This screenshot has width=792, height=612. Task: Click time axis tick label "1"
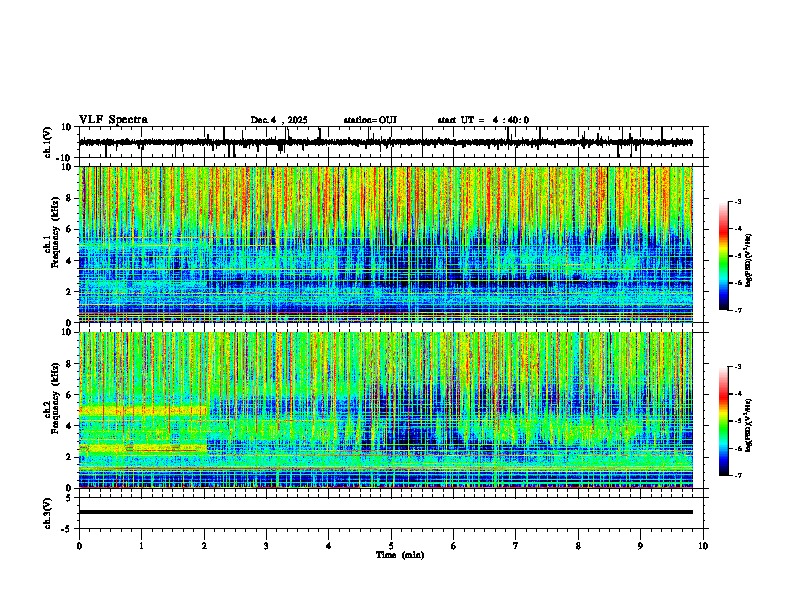point(141,546)
